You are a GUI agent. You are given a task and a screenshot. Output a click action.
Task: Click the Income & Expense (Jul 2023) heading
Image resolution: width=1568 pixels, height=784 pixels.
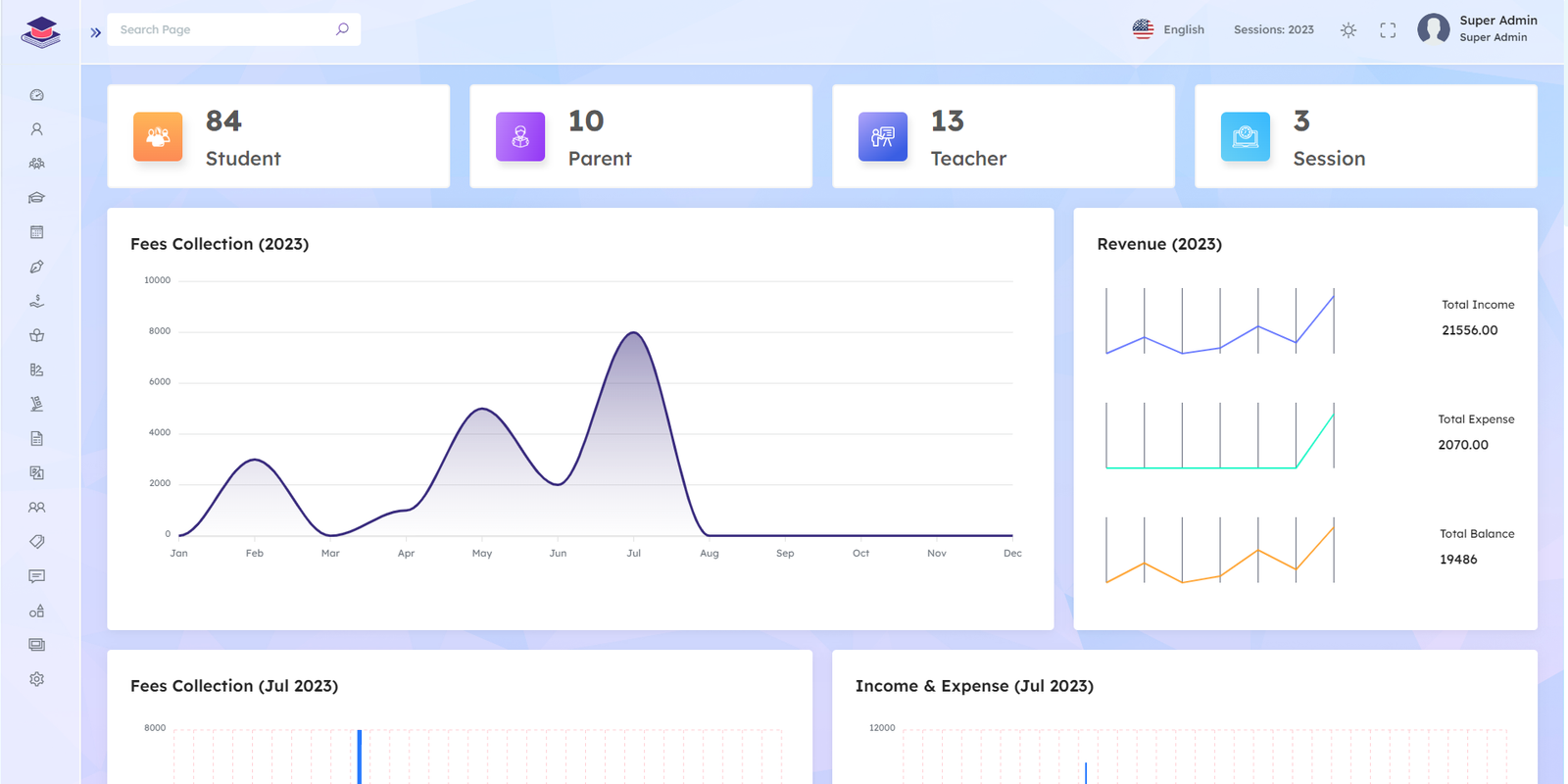[974, 686]
